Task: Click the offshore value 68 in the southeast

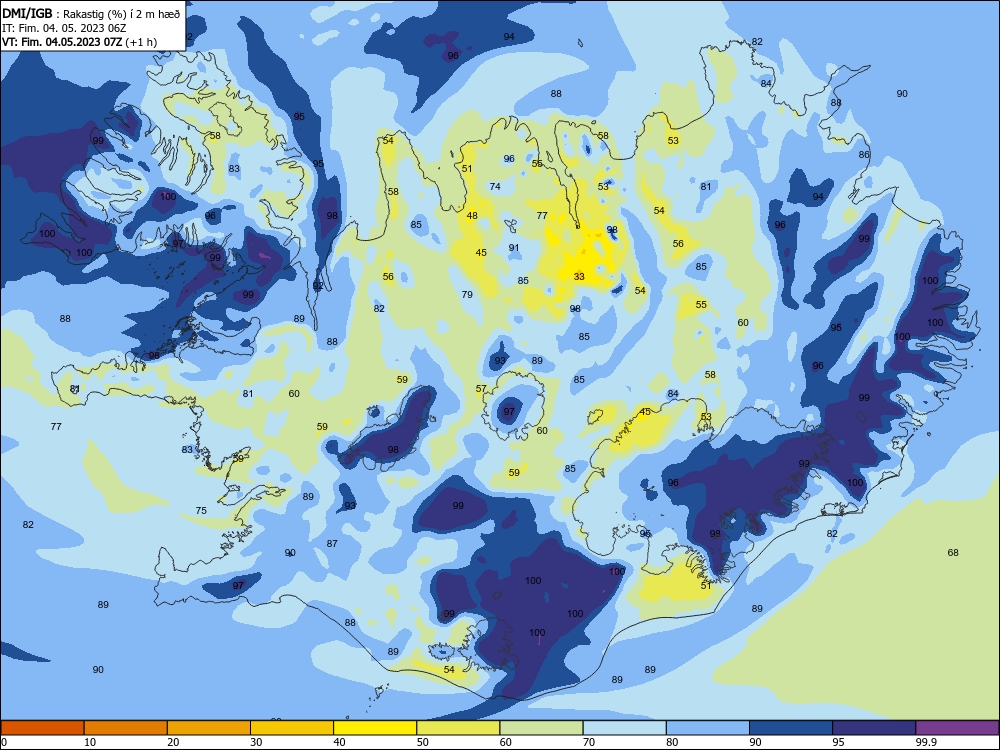Action: (x=953, y=552)
